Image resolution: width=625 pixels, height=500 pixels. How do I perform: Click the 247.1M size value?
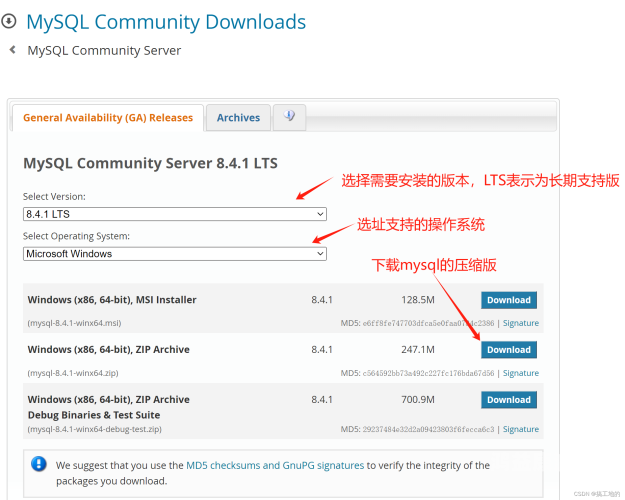pyautogui.click(x=418, y=350)
